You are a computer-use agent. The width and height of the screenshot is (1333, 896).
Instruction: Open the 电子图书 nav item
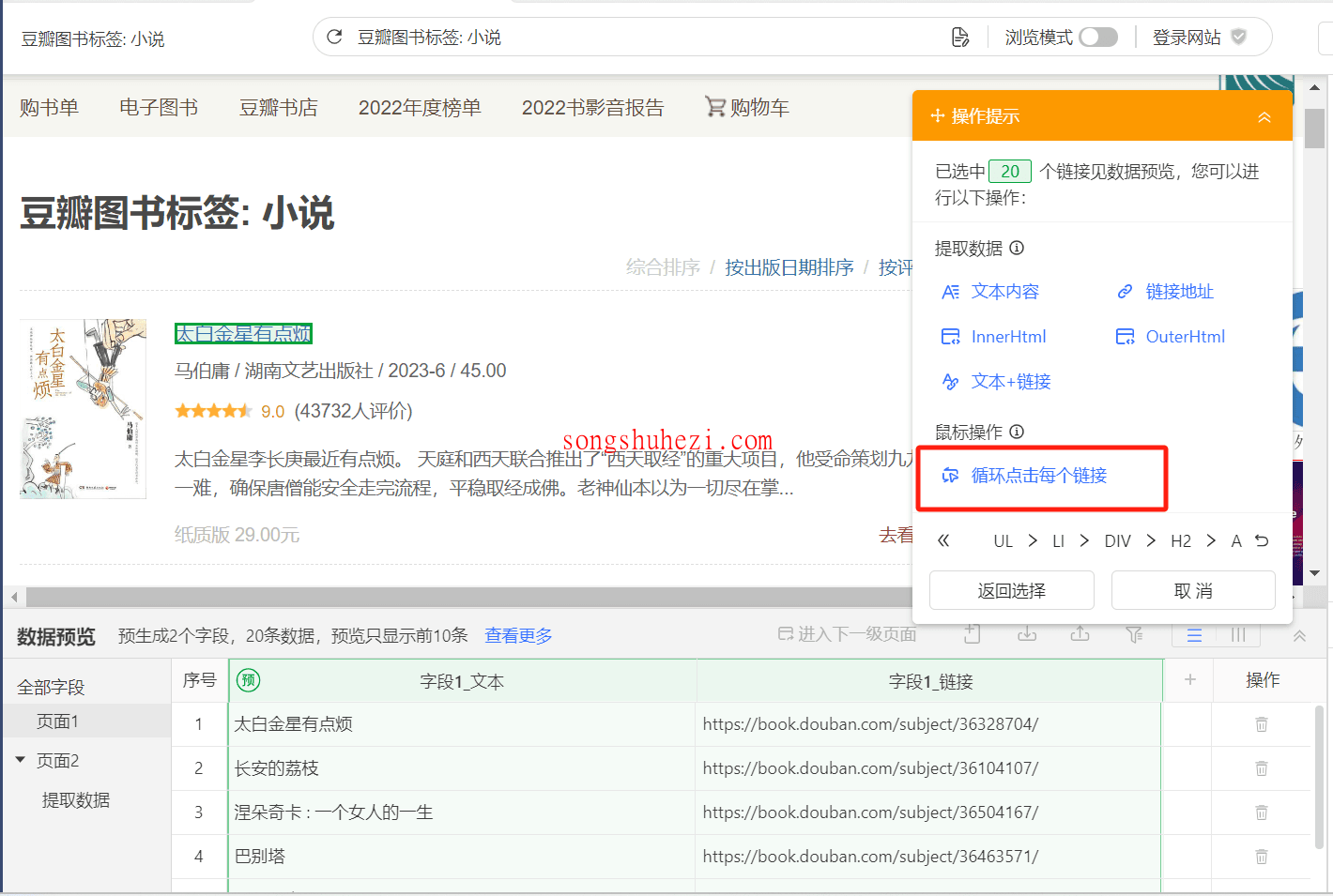coord(159,108)
